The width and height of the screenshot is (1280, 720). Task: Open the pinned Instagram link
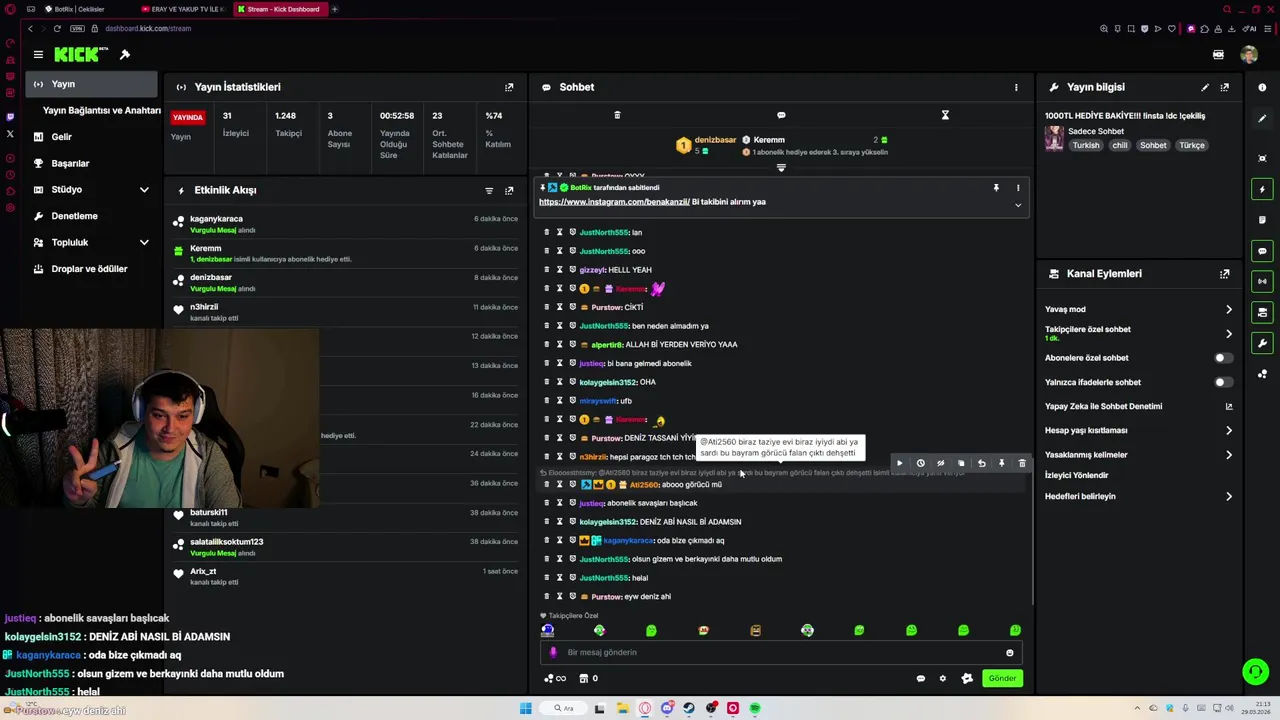[614, 202]
